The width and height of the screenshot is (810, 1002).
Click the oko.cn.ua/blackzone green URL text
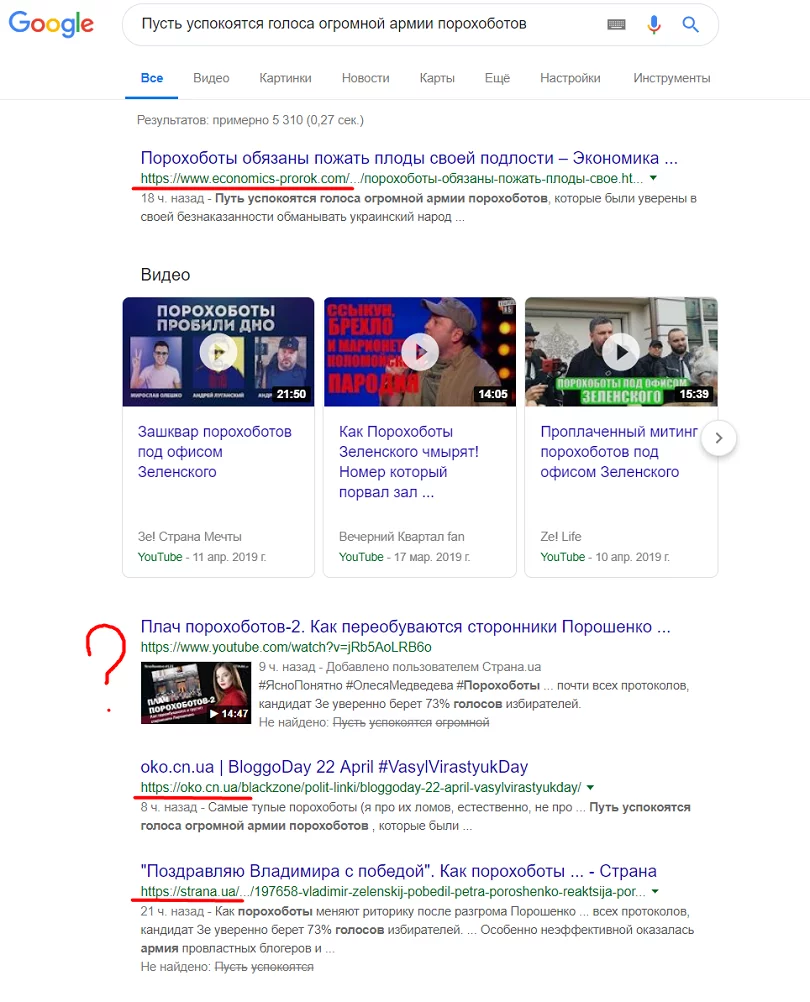click(x=361, y=787)
